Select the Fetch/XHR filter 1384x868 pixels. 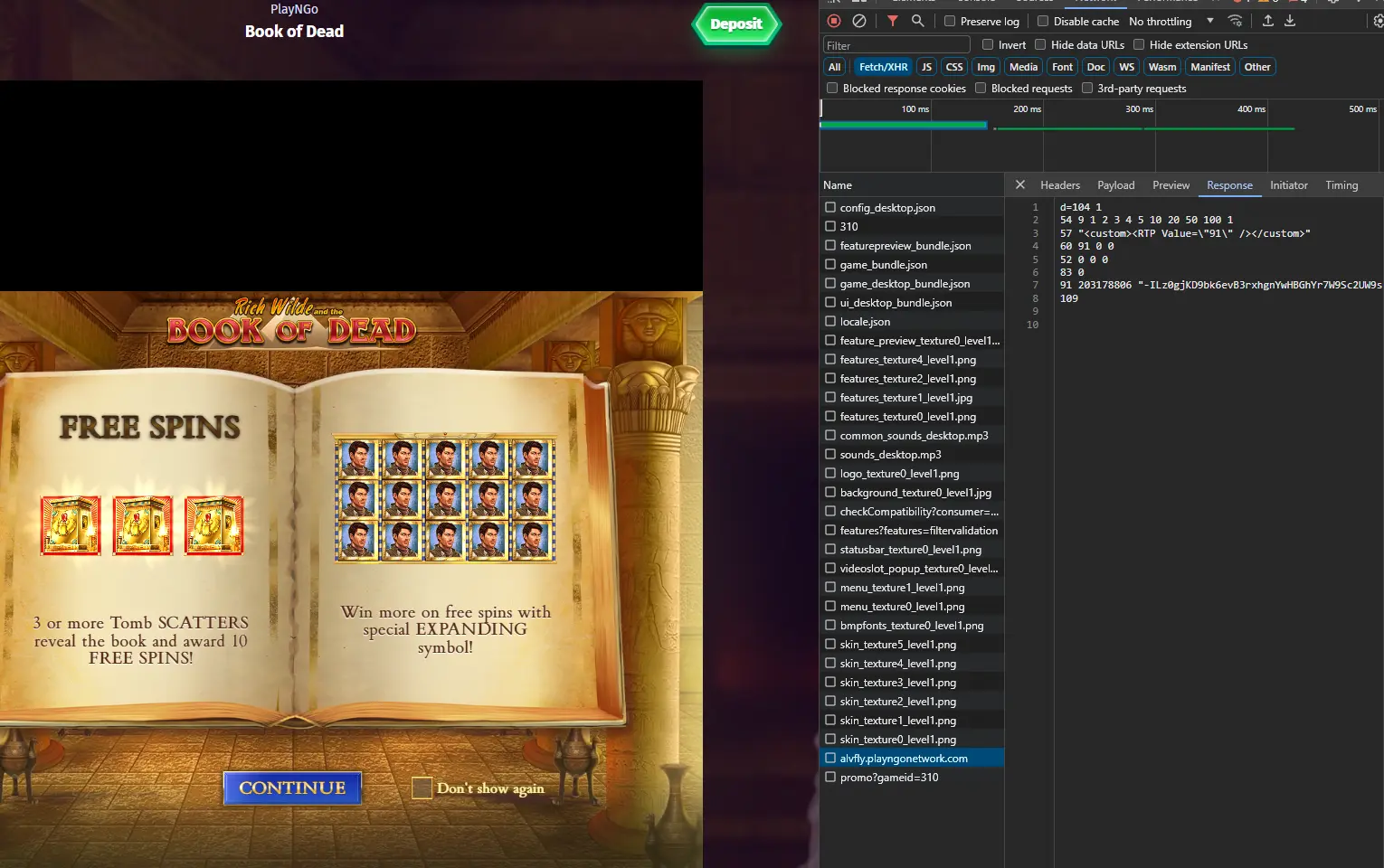click(883, 67)
